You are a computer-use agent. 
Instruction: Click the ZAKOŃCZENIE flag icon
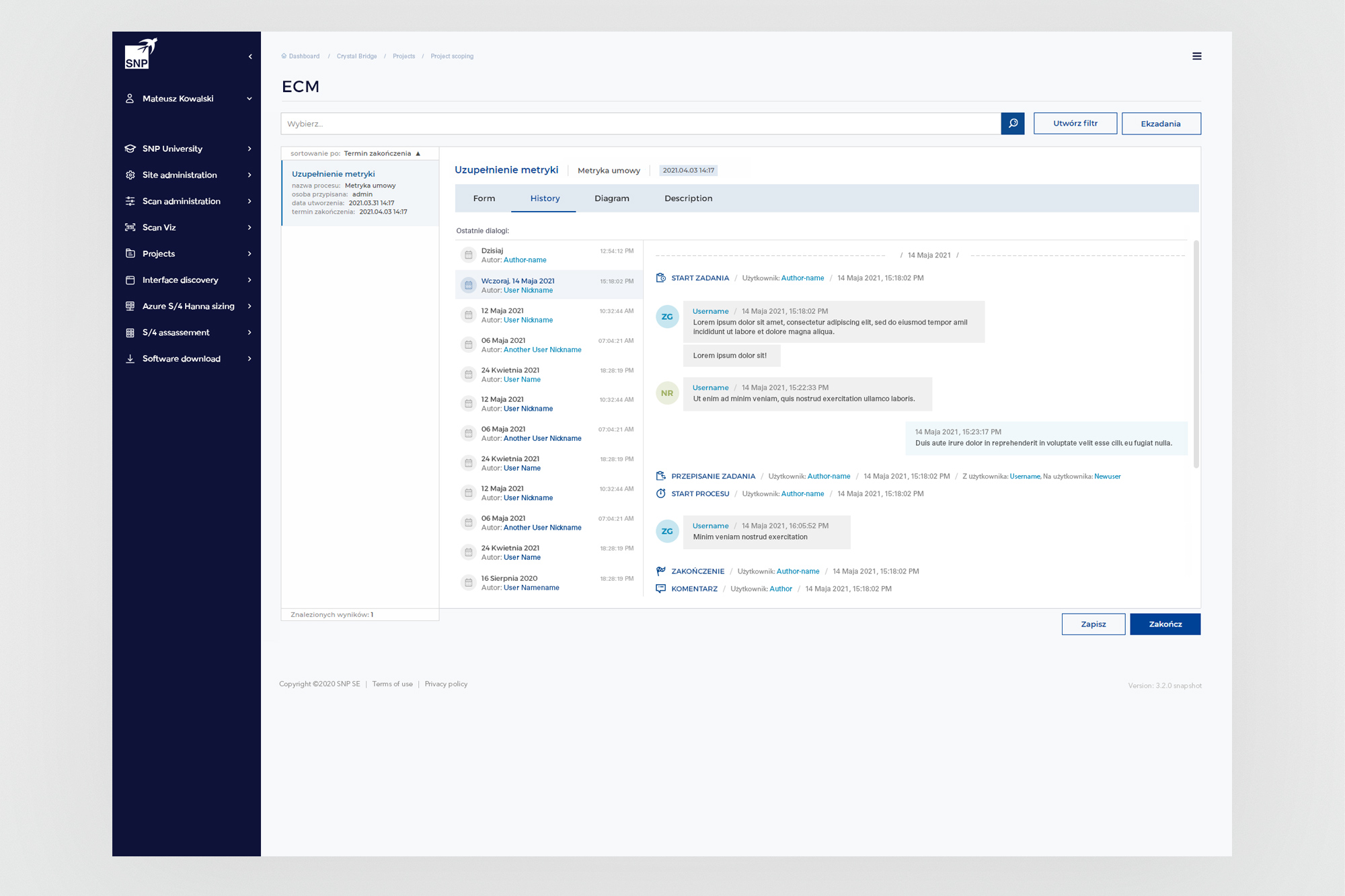pos(661,571)
